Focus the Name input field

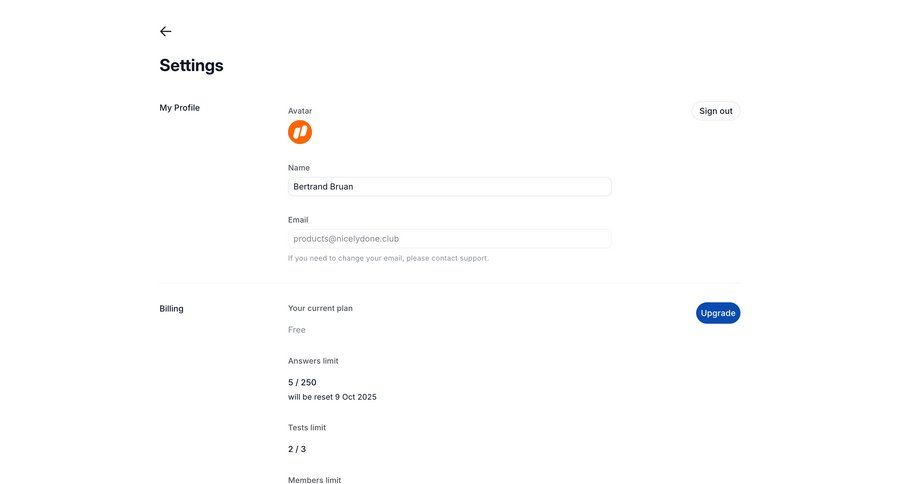point(449,187)
